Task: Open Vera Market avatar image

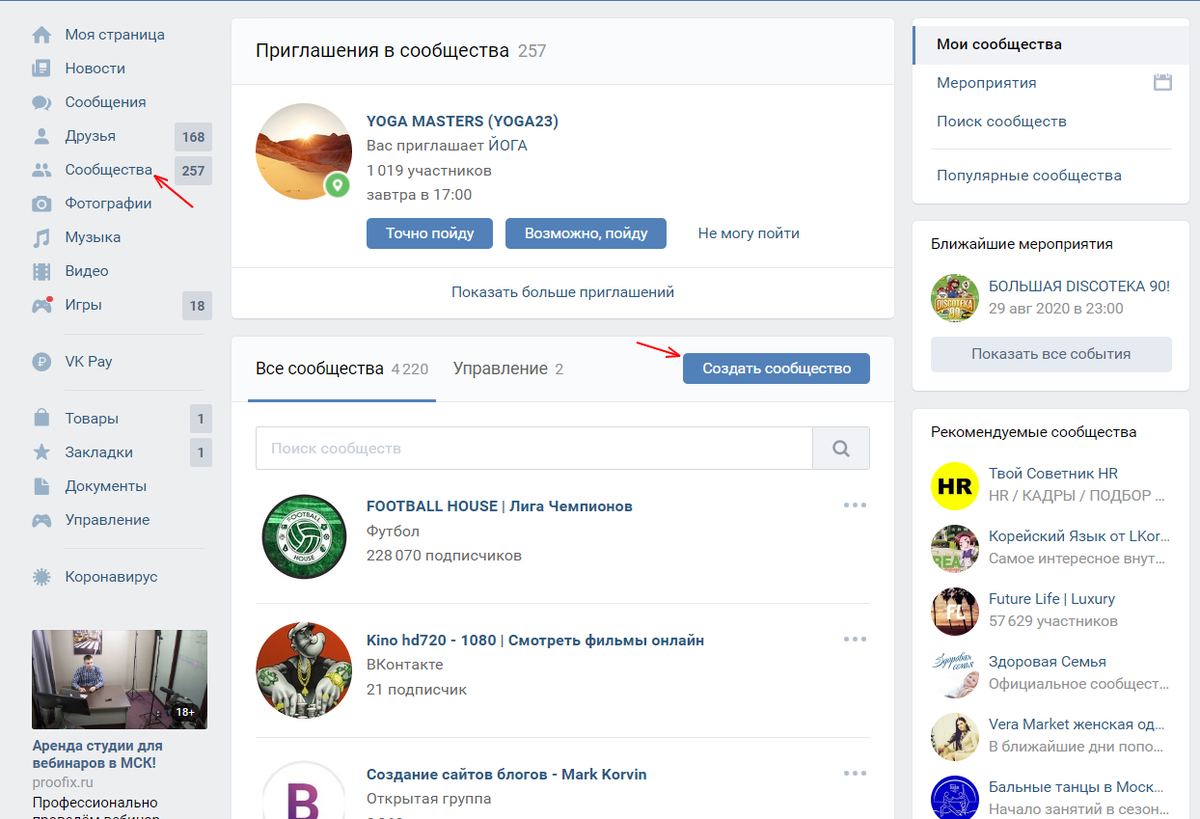Action: coord(955,736)
